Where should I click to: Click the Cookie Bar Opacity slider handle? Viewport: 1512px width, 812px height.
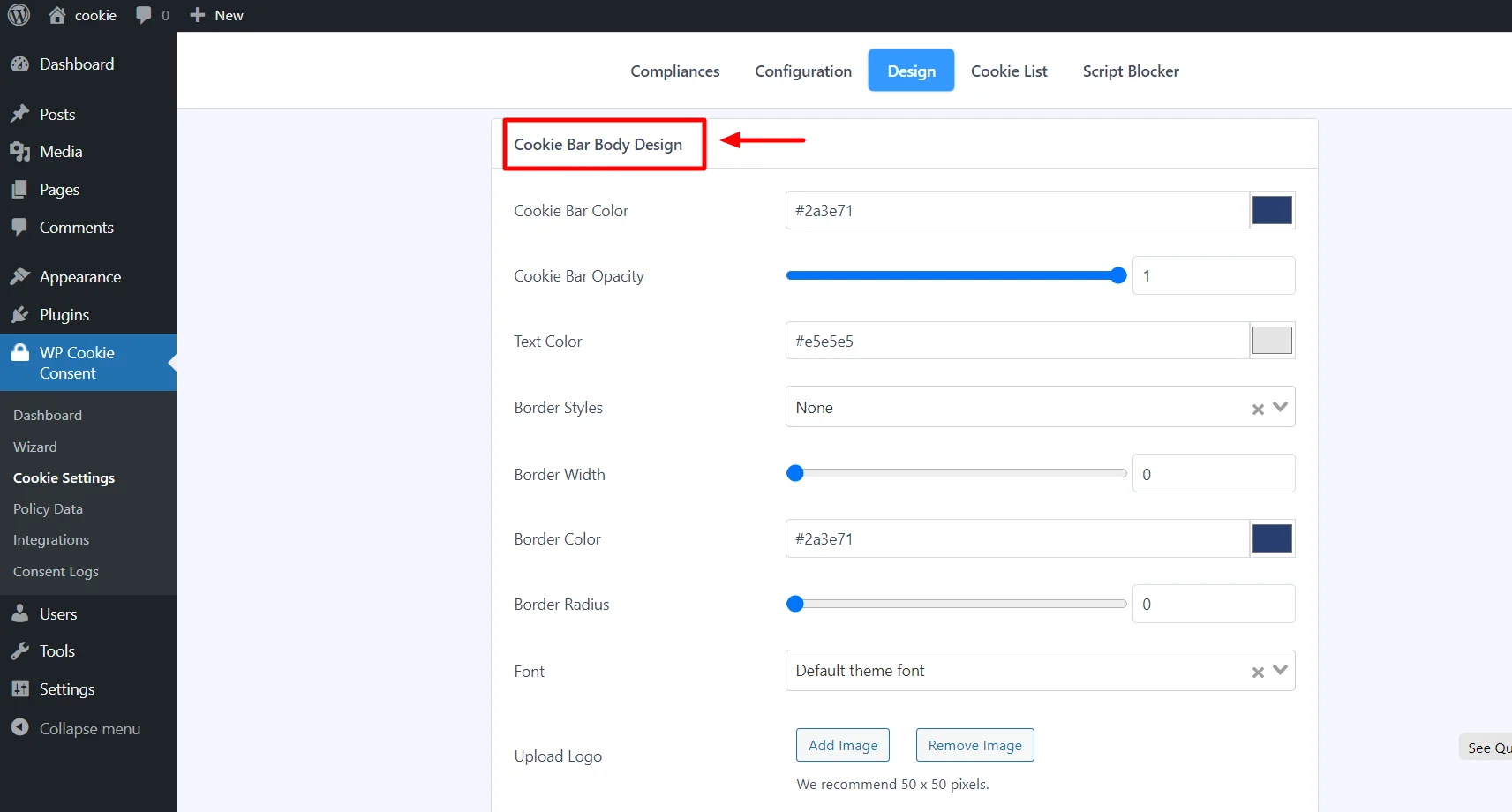(x=1118, y=275)
